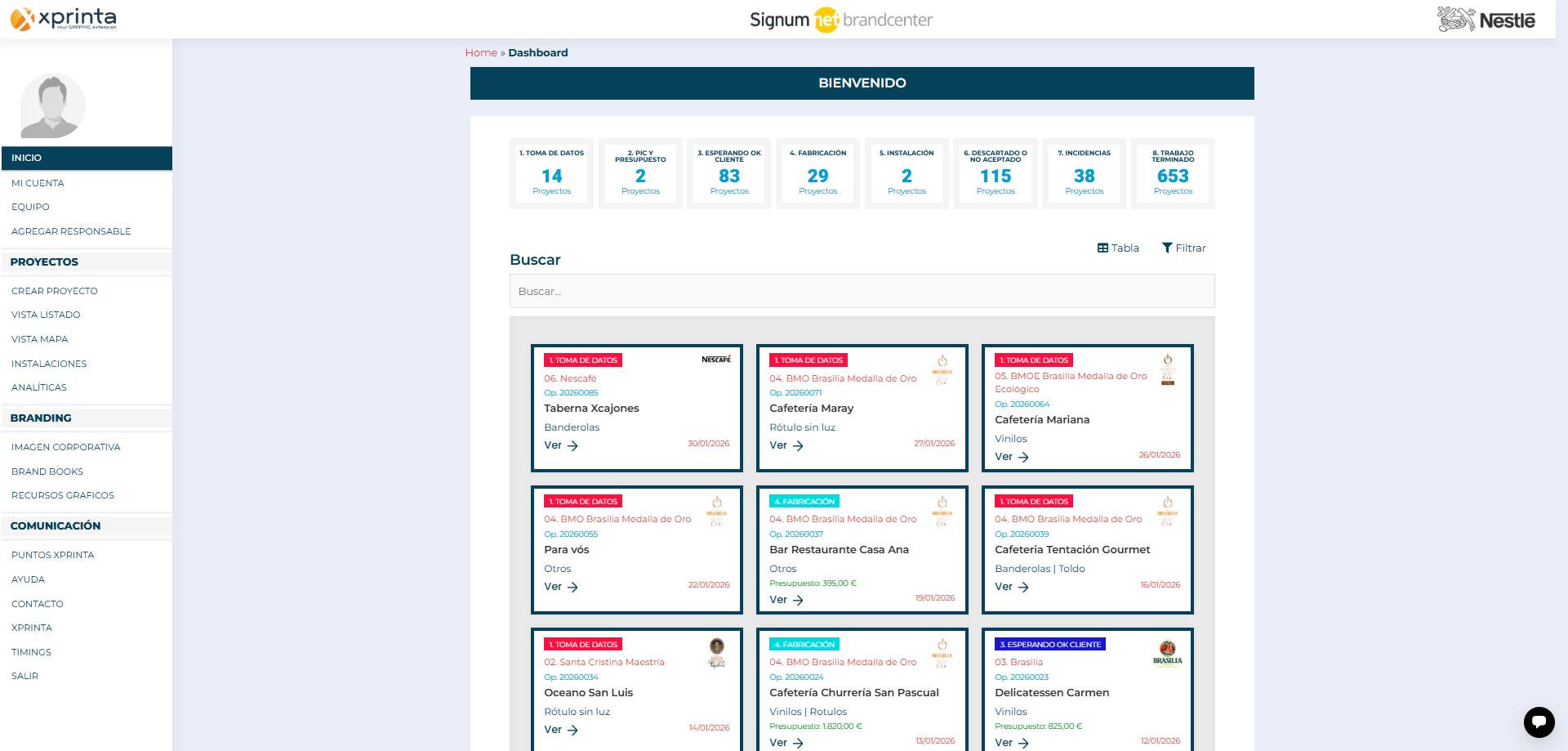
Task: Click Home breadcrumb link
Action: 481,53
